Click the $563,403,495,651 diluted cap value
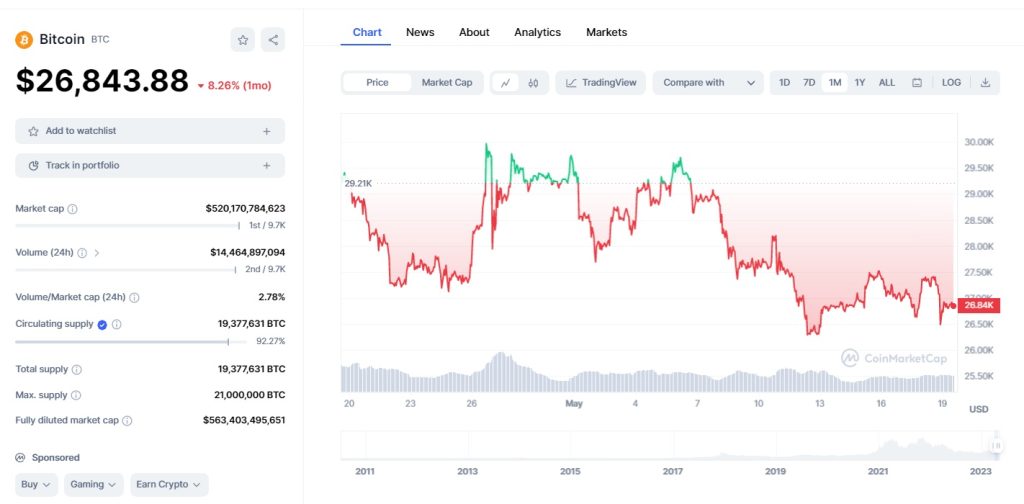The width and height of the screenshot is (1024, 504). click(244, 420)
